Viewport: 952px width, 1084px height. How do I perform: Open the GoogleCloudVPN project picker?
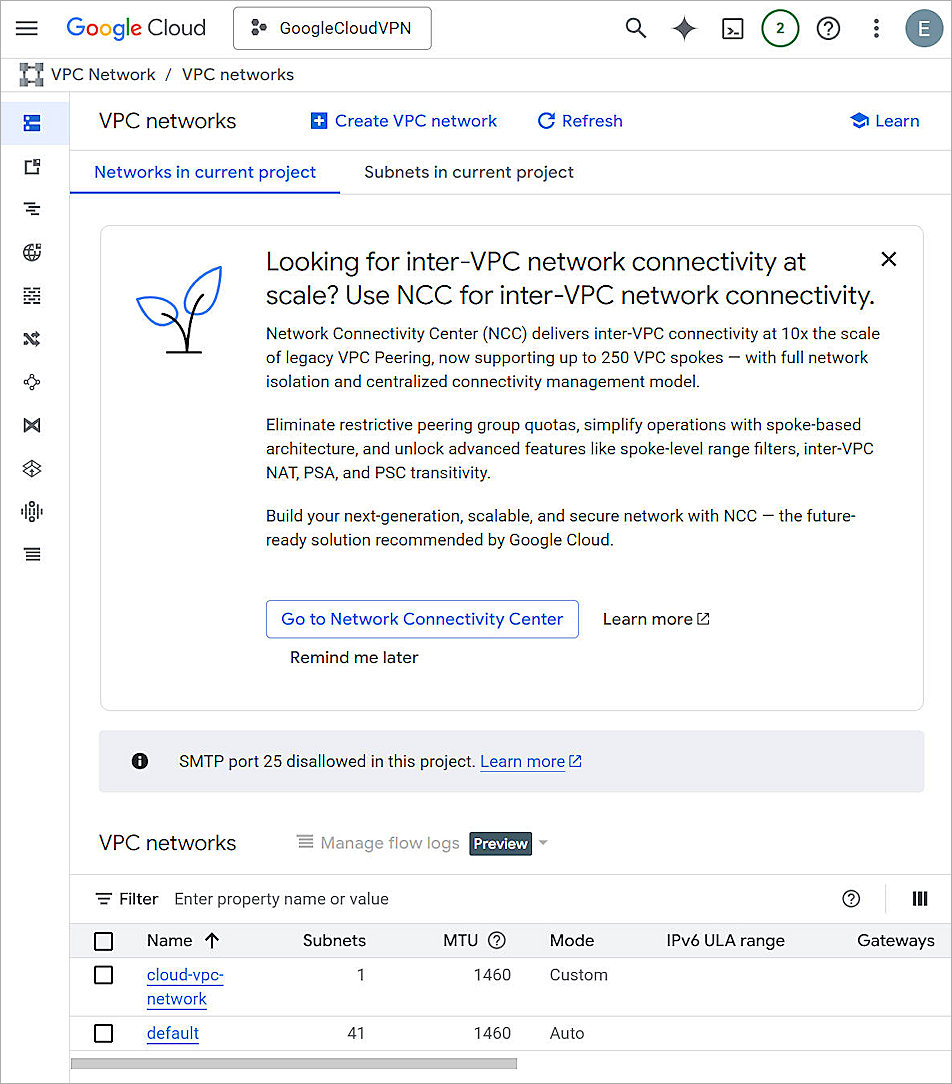[x=332, y=28]
